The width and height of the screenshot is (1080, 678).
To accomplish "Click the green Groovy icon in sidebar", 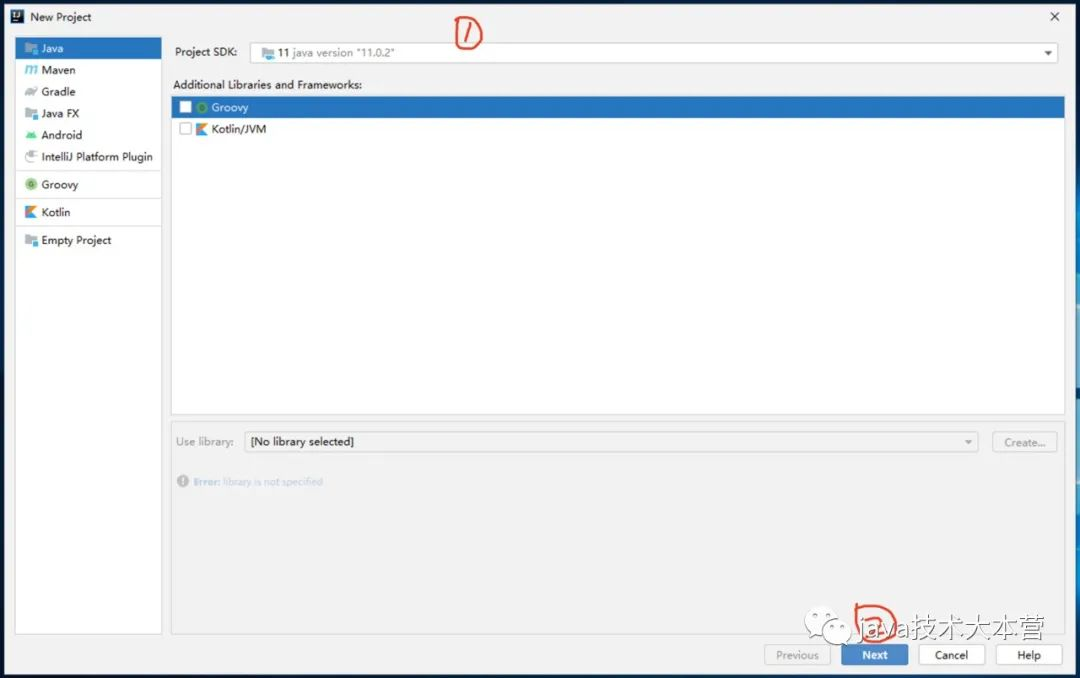I will point(31,184).
